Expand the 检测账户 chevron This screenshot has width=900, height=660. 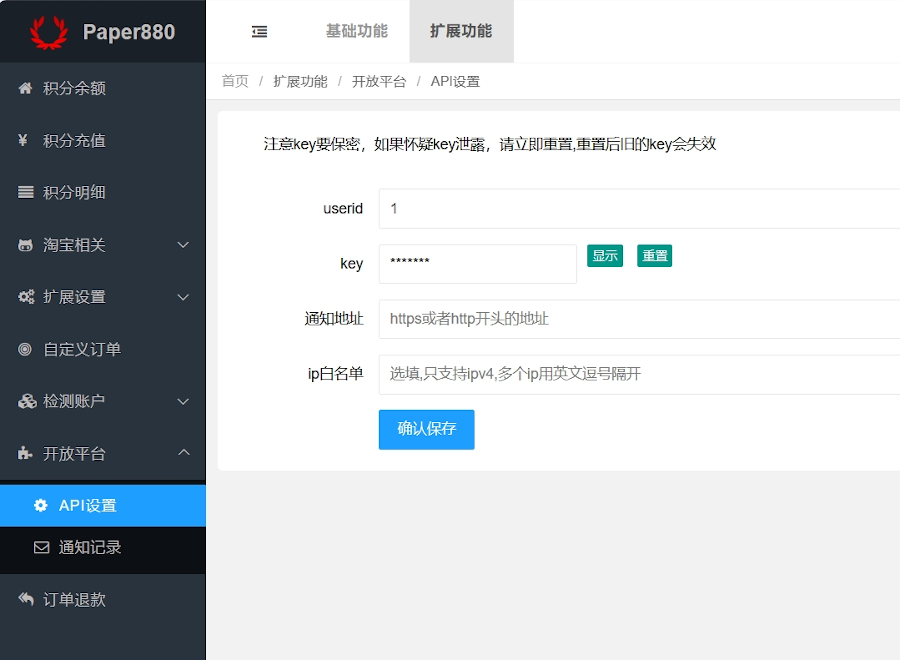pyautogui.click(x=183, y=402)
